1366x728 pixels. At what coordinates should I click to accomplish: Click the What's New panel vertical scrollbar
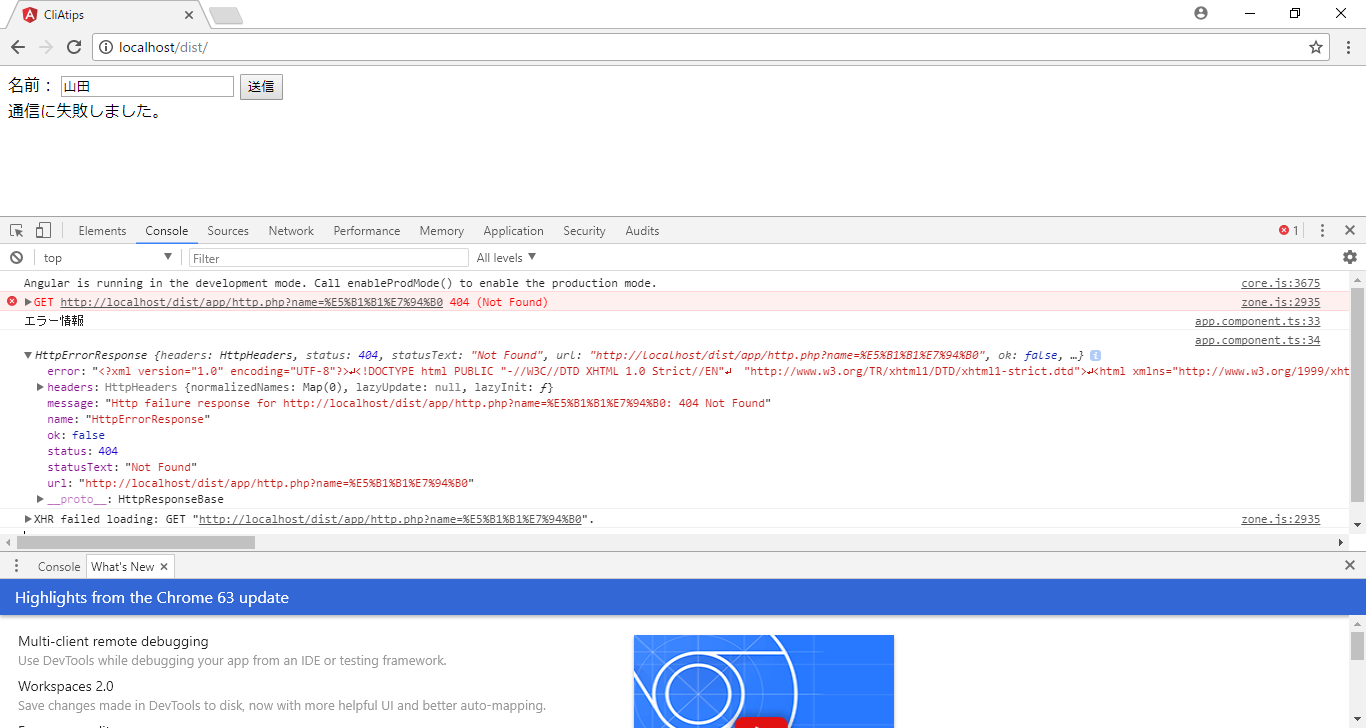click(1357, 645)
